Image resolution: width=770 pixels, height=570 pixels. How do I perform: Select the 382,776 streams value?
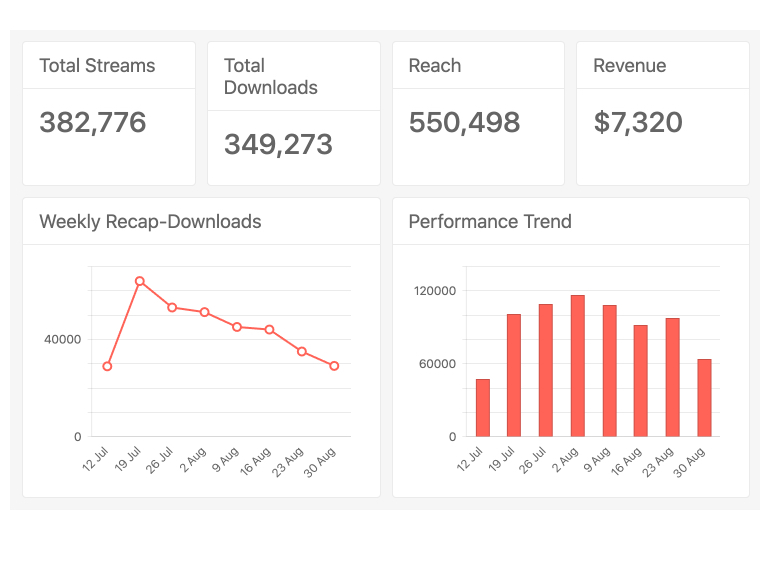tap(93, 122)
